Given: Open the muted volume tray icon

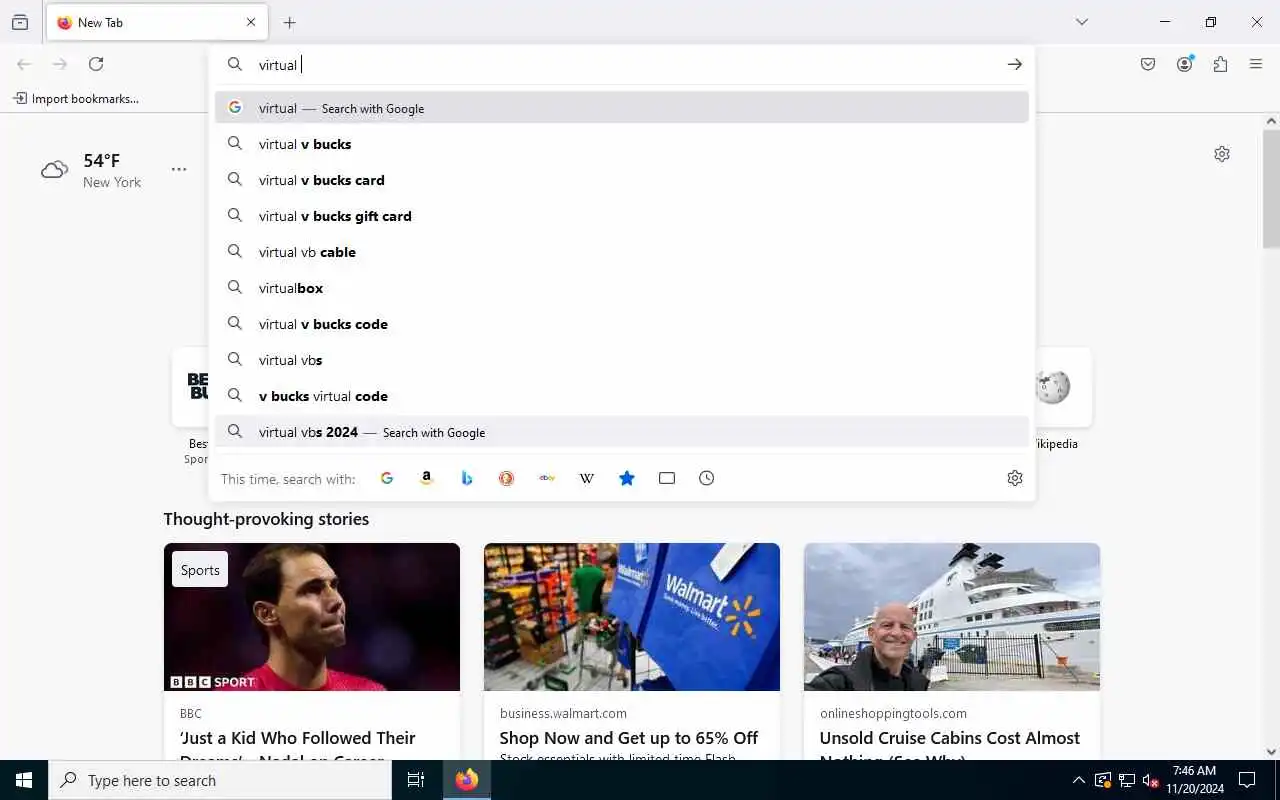Looking at the screenshot, I should [1150, 780].
